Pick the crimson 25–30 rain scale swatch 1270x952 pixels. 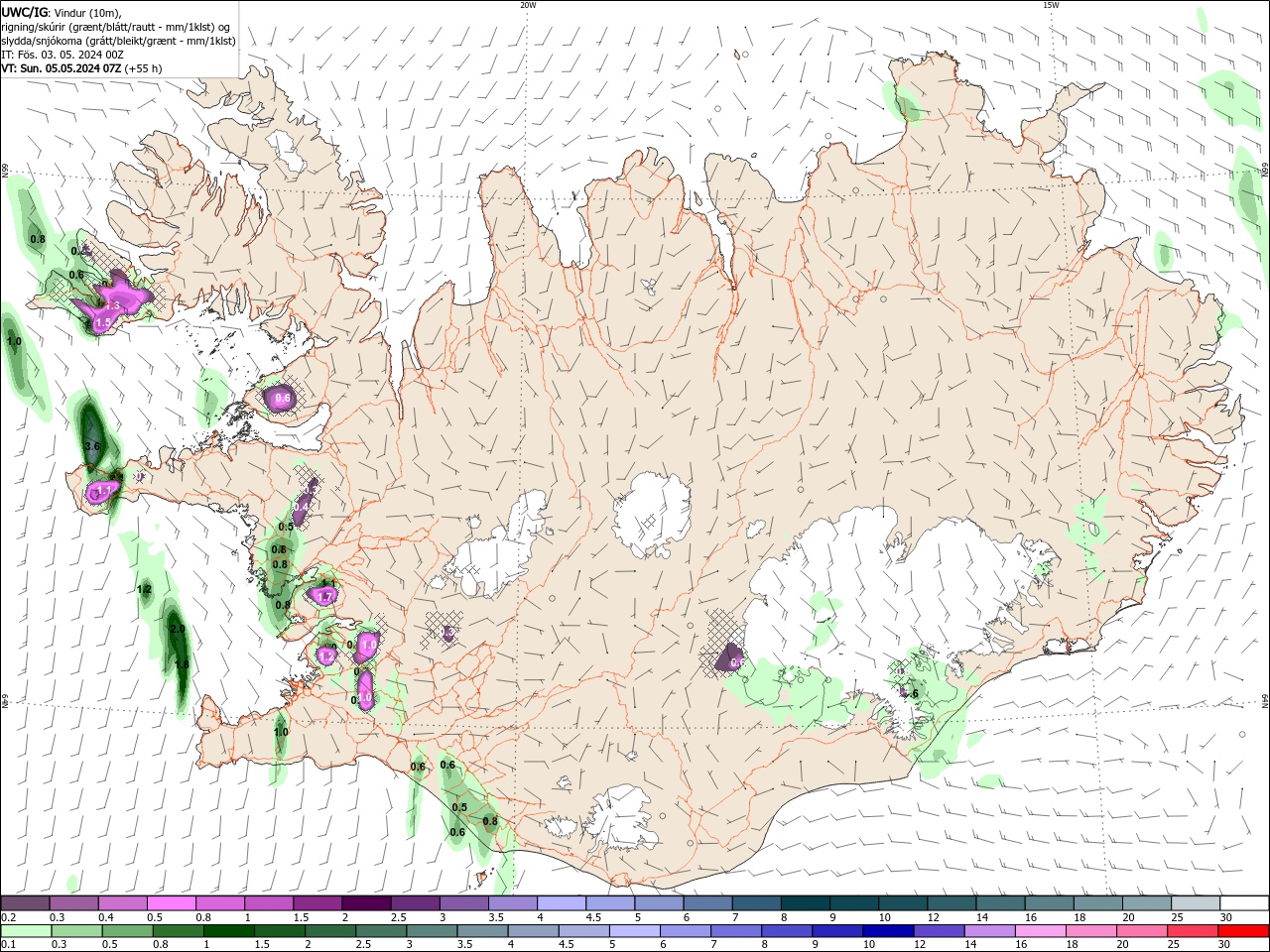pyautogui.click(x=1193, y=931)
